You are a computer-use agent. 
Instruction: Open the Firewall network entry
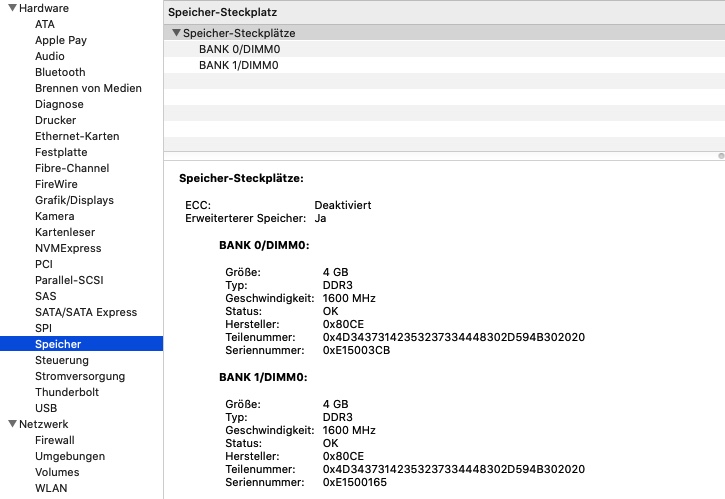(55, 440)
